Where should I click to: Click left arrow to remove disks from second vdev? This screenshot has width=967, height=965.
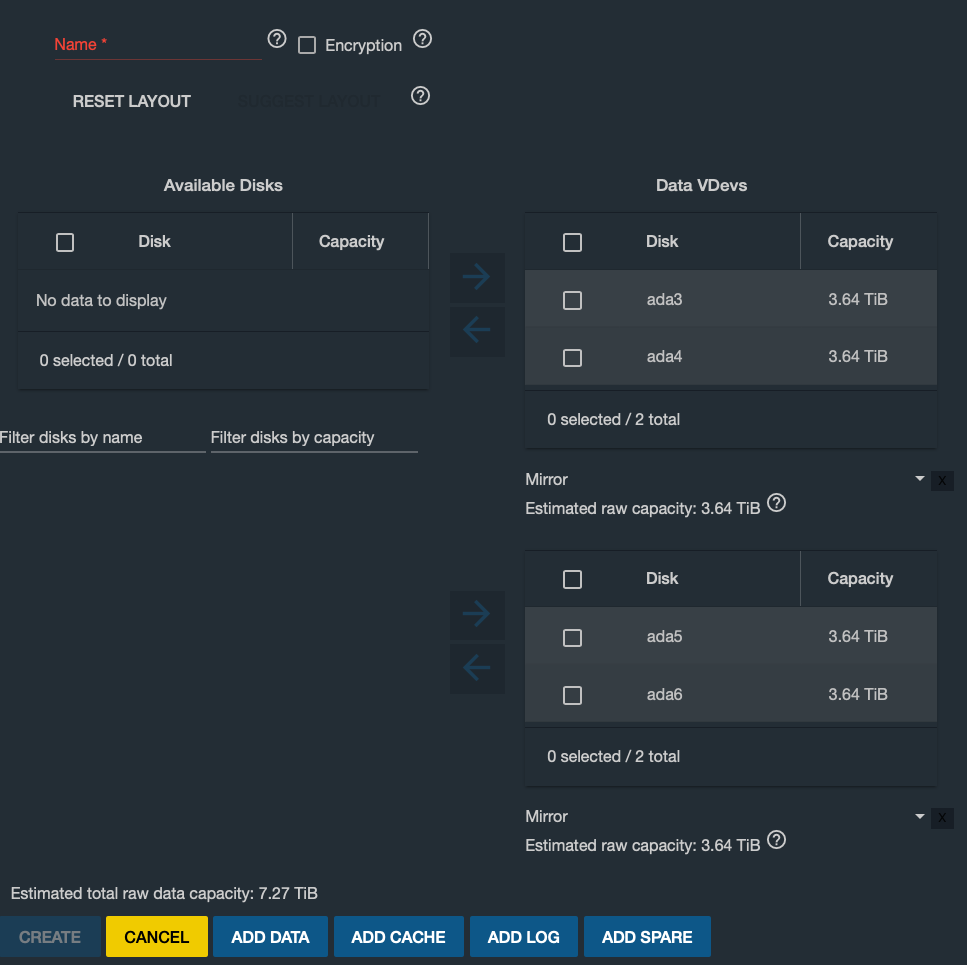tap(477, 668)
